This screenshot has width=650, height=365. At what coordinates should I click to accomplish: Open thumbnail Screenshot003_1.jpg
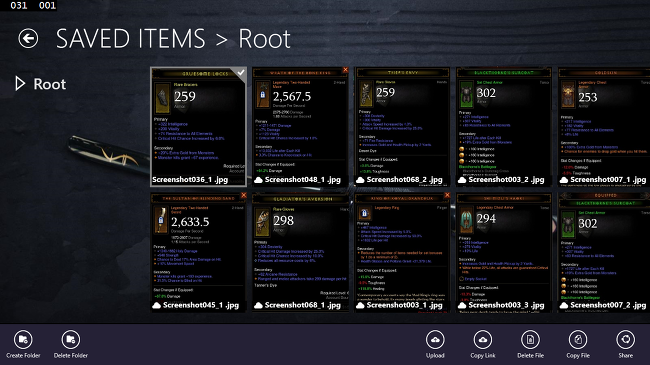coord(402,252)
